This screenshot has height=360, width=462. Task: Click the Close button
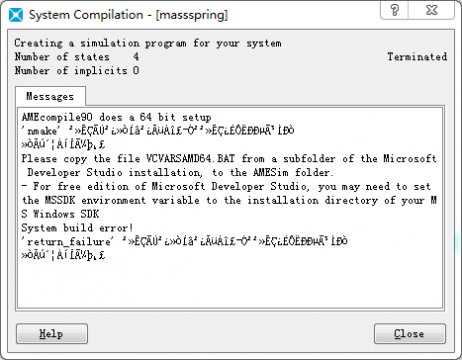[410, 333]
